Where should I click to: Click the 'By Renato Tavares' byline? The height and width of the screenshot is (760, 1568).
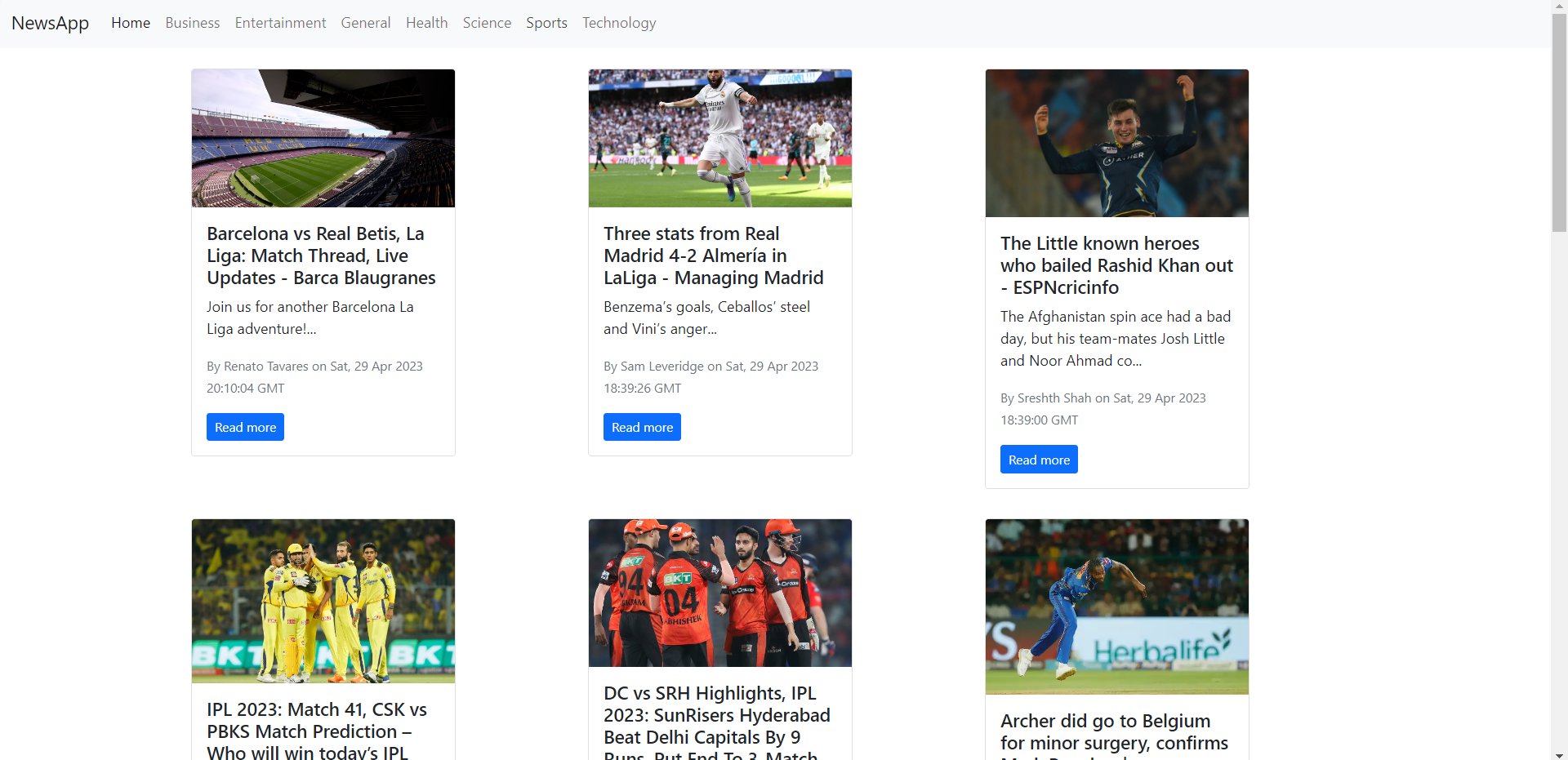[x=314, y=377]
